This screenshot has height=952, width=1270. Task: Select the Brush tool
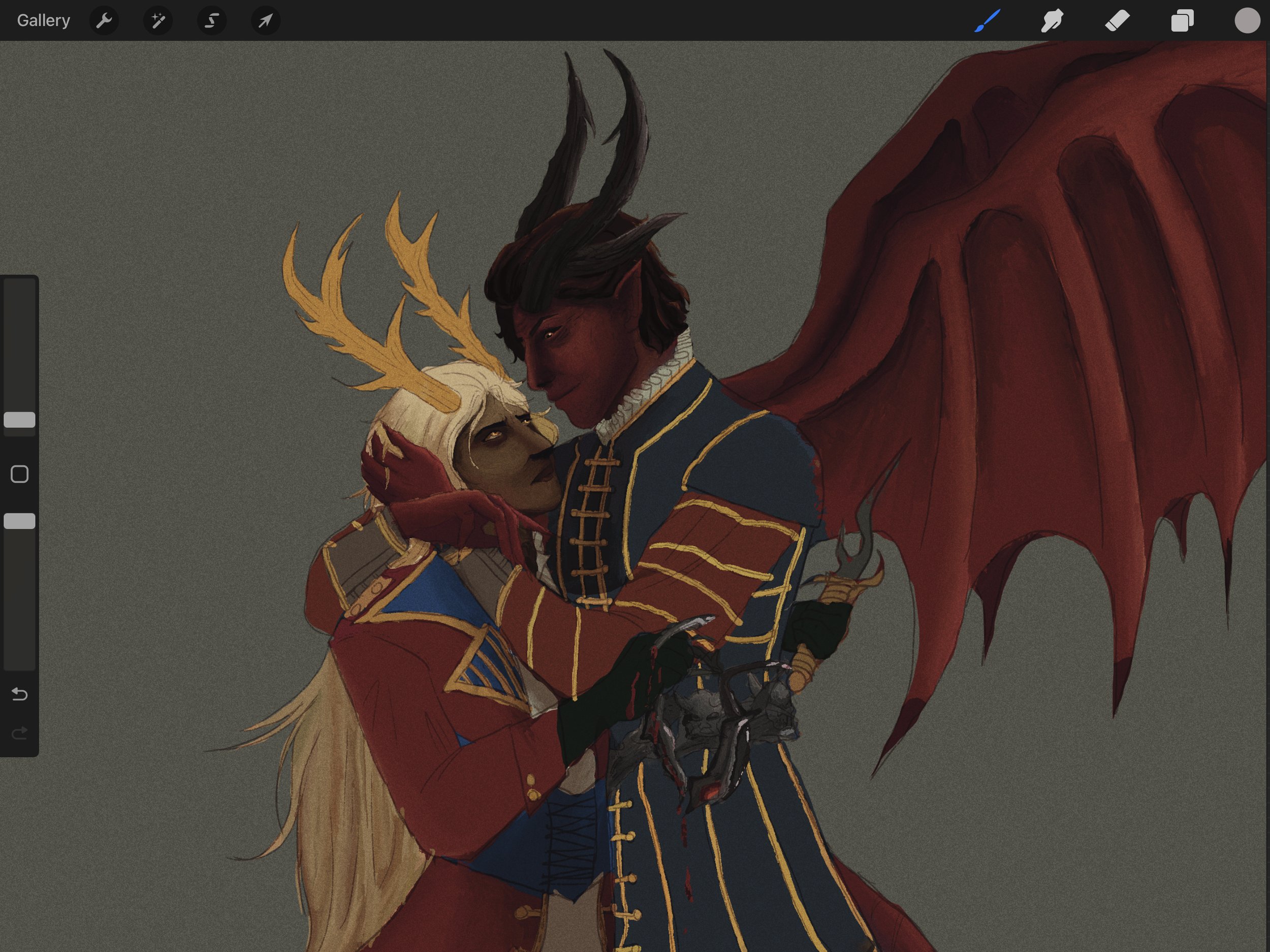pos(987,21)
